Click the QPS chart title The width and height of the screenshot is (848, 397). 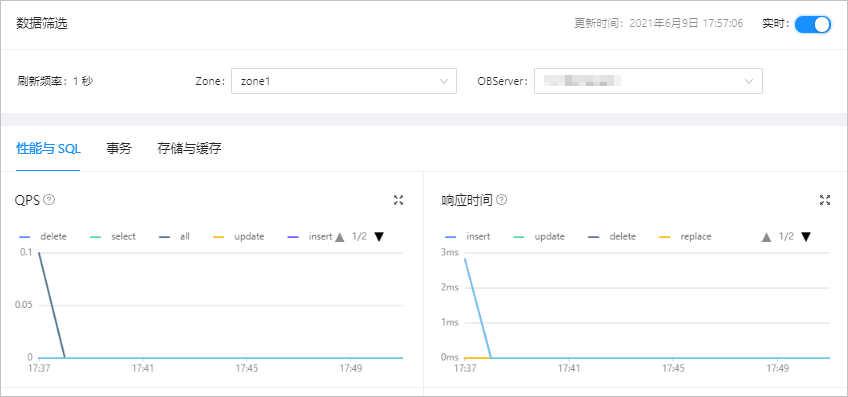pos(27,200)
